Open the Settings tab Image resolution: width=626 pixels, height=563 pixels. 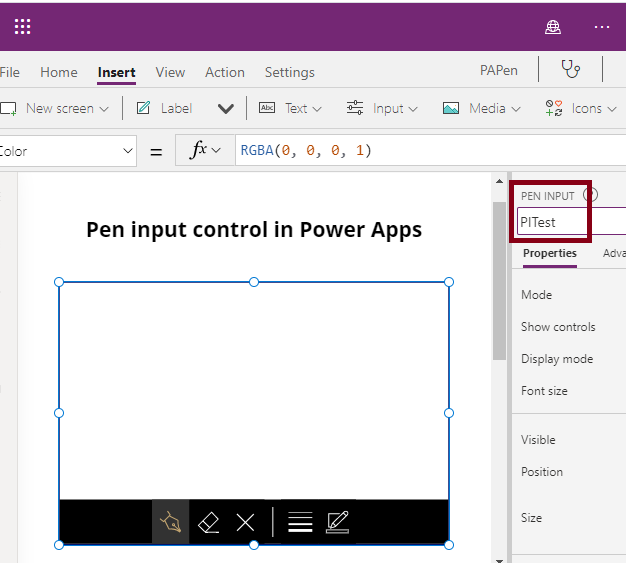(289, 72)
